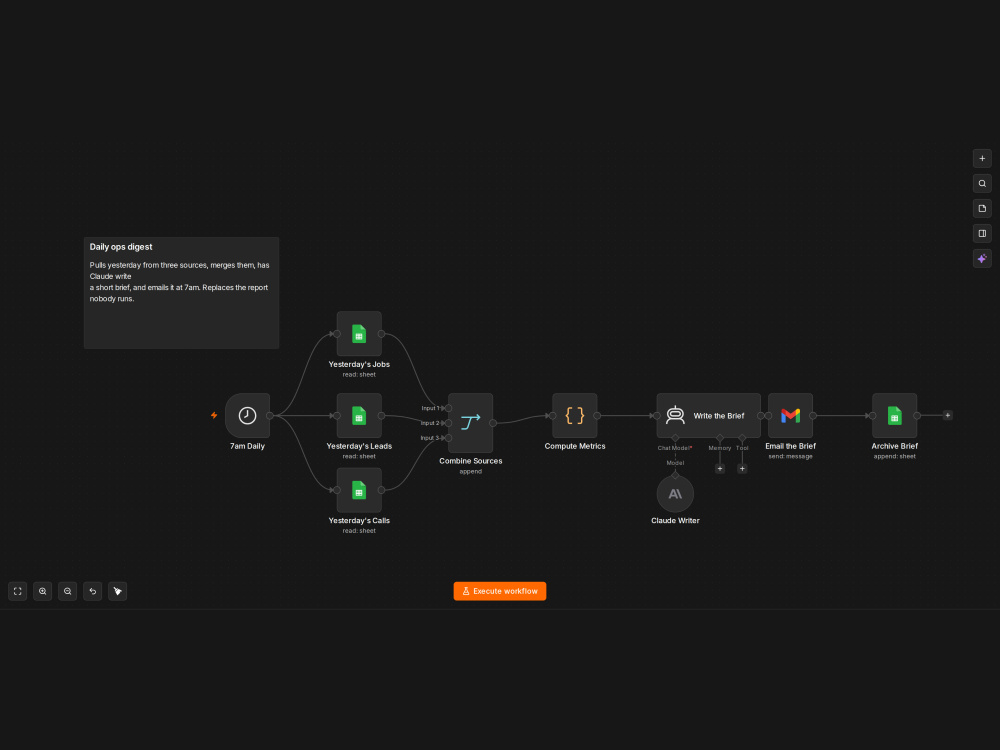Open the Combine Sources merge node
The image size is (1000, 750).
point(471,423)
